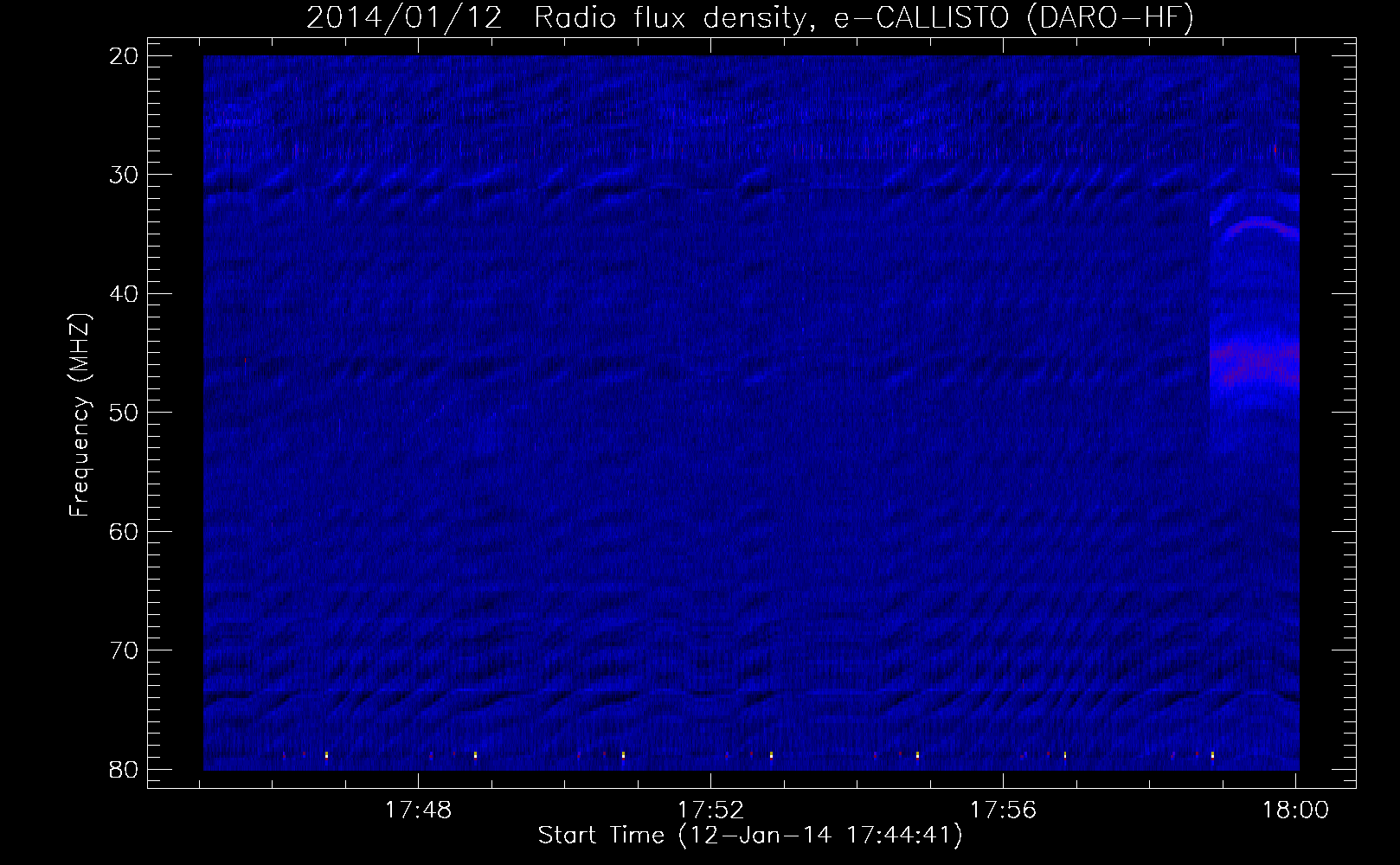Click the 40 MHz frequency tick label
Viewport: 1400px width, 865px height.
tap(124, 294)
